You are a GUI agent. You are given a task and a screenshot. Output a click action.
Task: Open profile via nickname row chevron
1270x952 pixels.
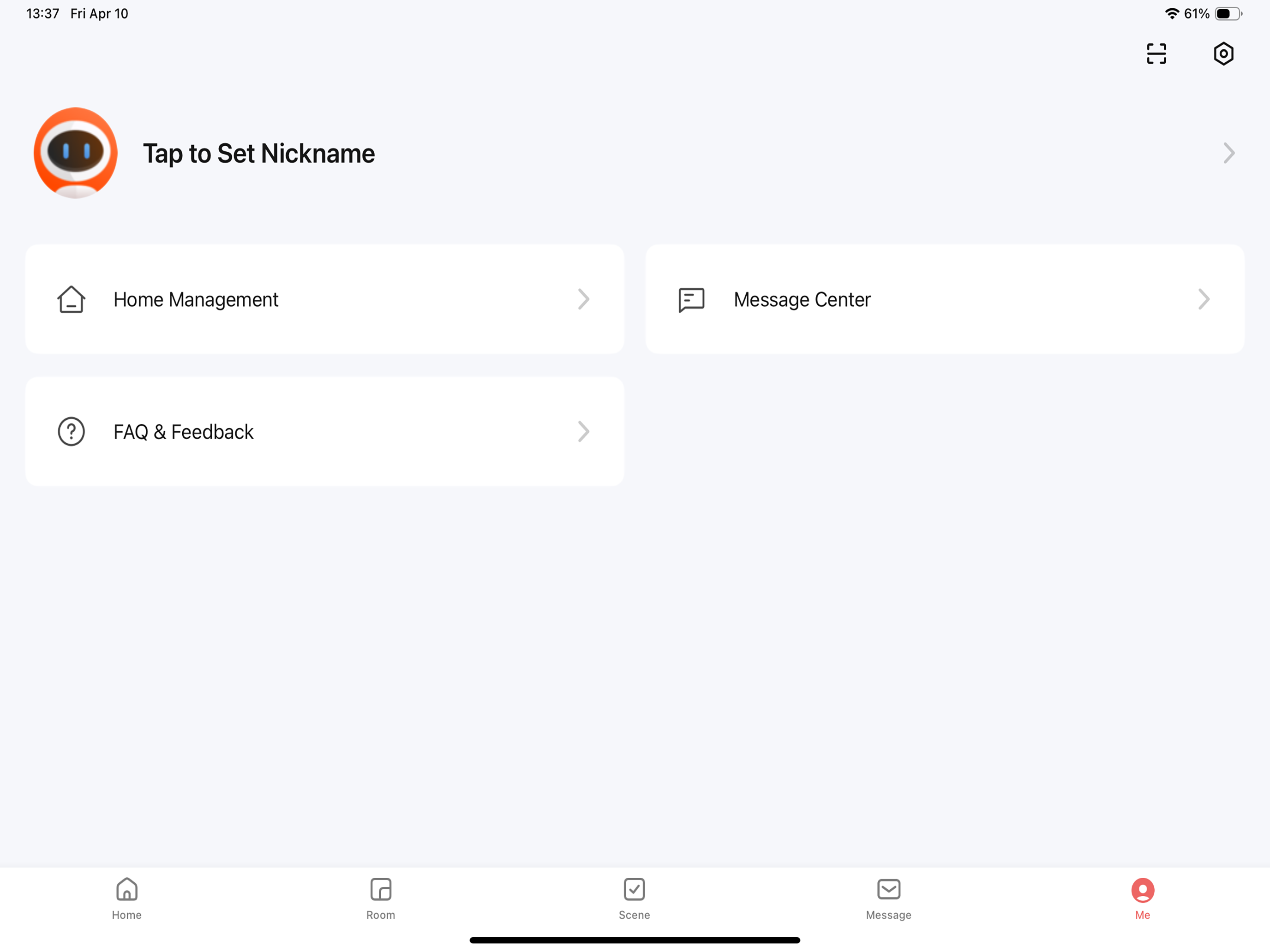[x=1228, y=153]
